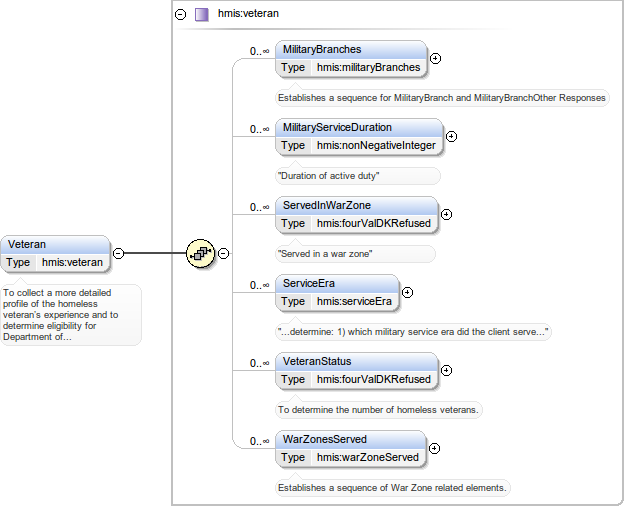Image resolution: width=625 pixels, height=507 pixels.
Task: Collapse the sequence compositor branch
Action: point(224,253)
